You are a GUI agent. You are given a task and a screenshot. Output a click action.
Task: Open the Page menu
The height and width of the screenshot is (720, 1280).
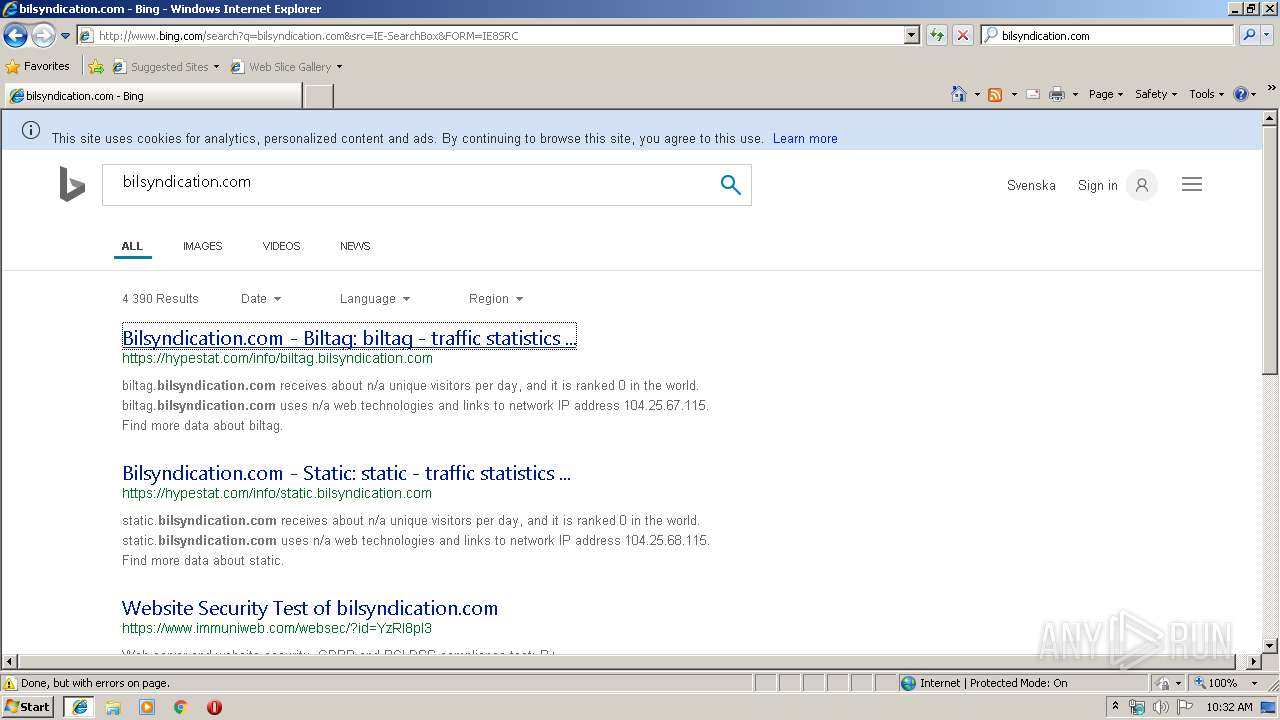click(1105, 94)
